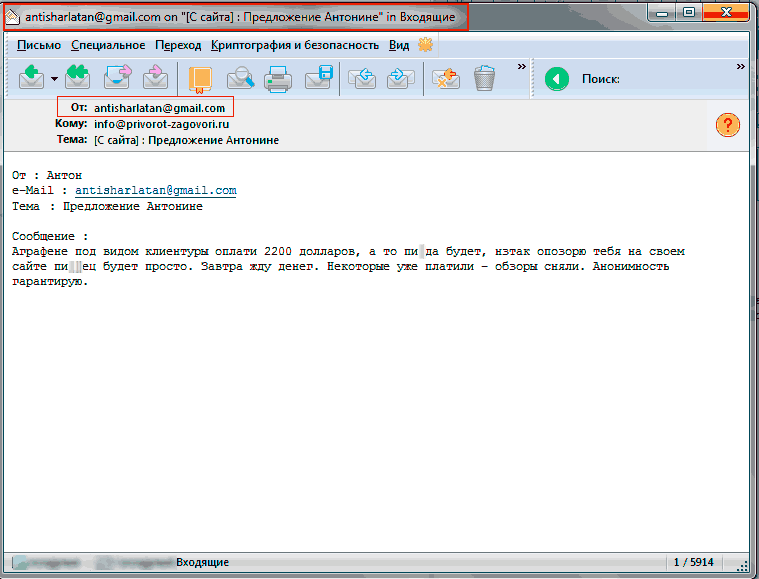Click the Reply to All icon

point(78,77)
